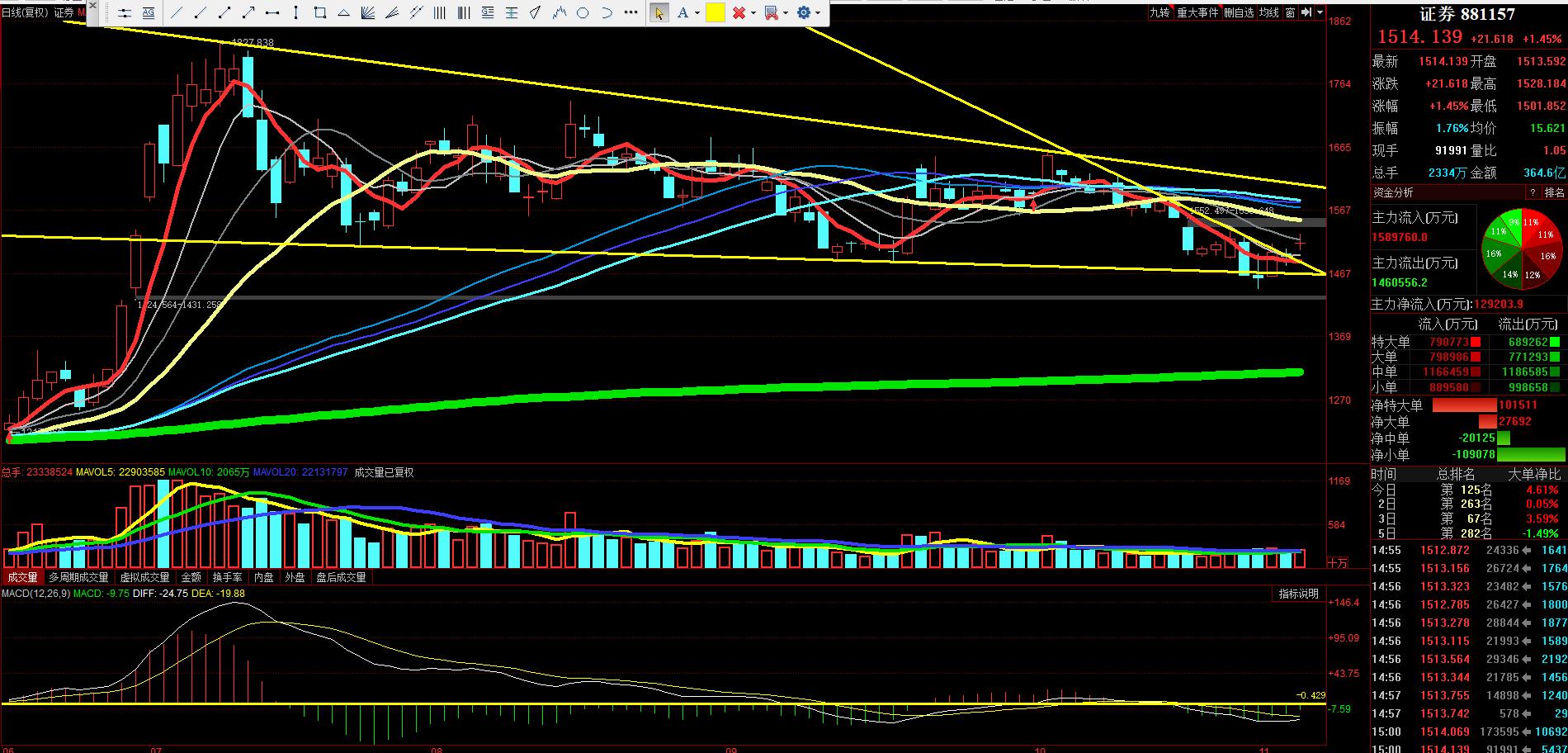Click the question mark help icon
This screenshot has width=1568, height=753.
coord(1533,192)
